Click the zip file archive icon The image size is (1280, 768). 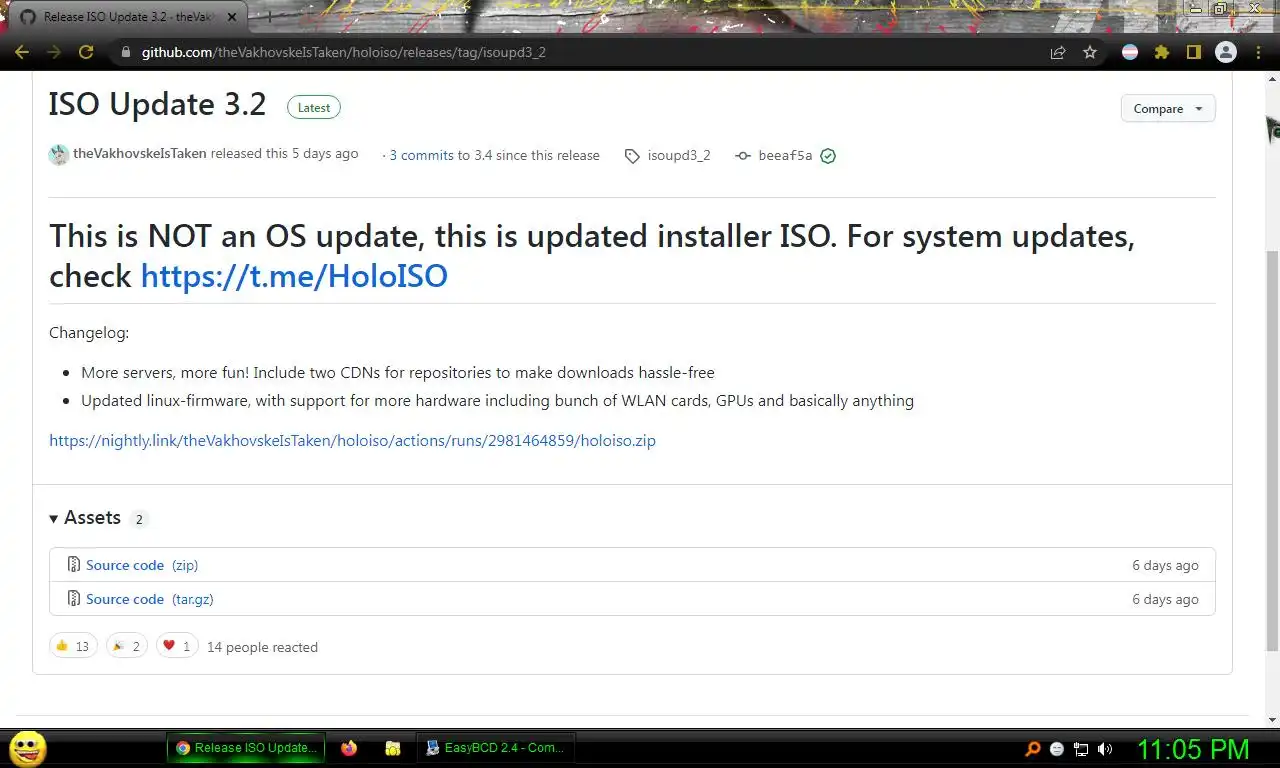coord(73,565)
